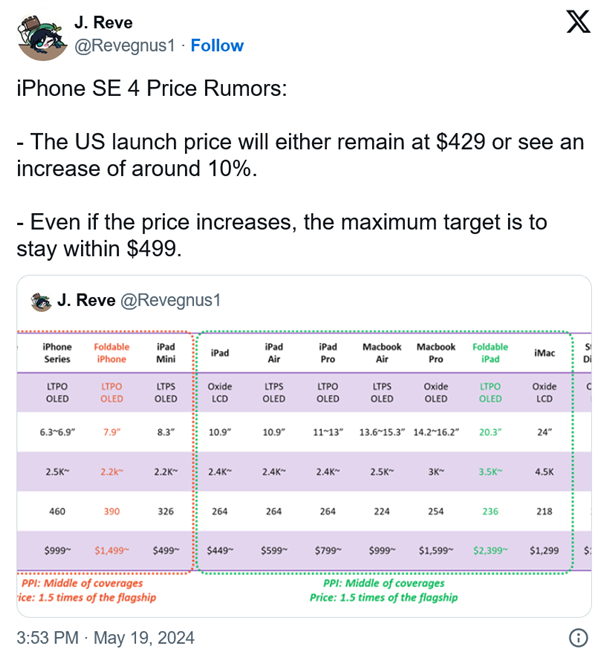Click the iPad Mini column header

(165, 352)
